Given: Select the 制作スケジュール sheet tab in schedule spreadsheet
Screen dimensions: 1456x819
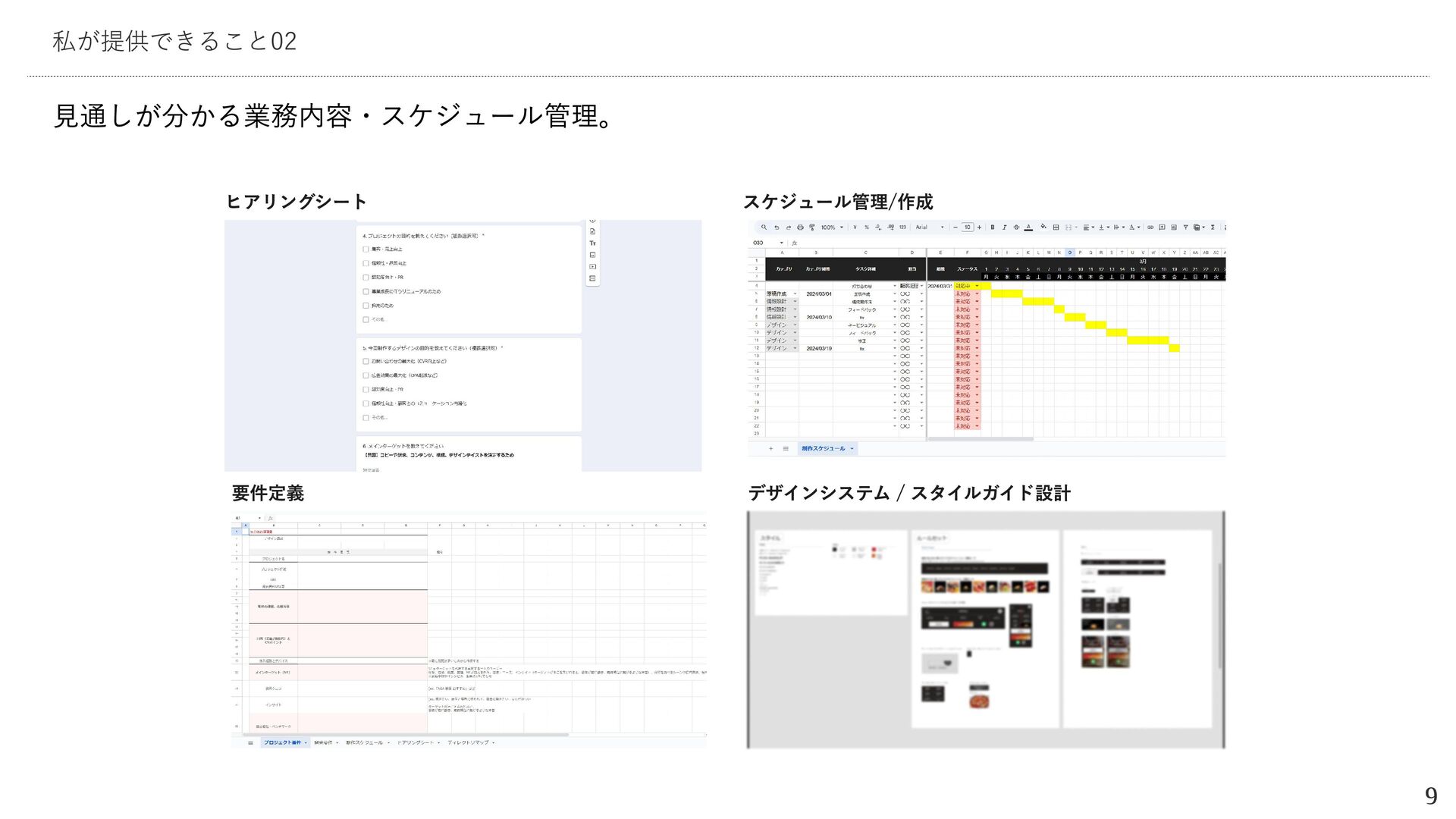Looking at the screenshot, I should (824, 449).
